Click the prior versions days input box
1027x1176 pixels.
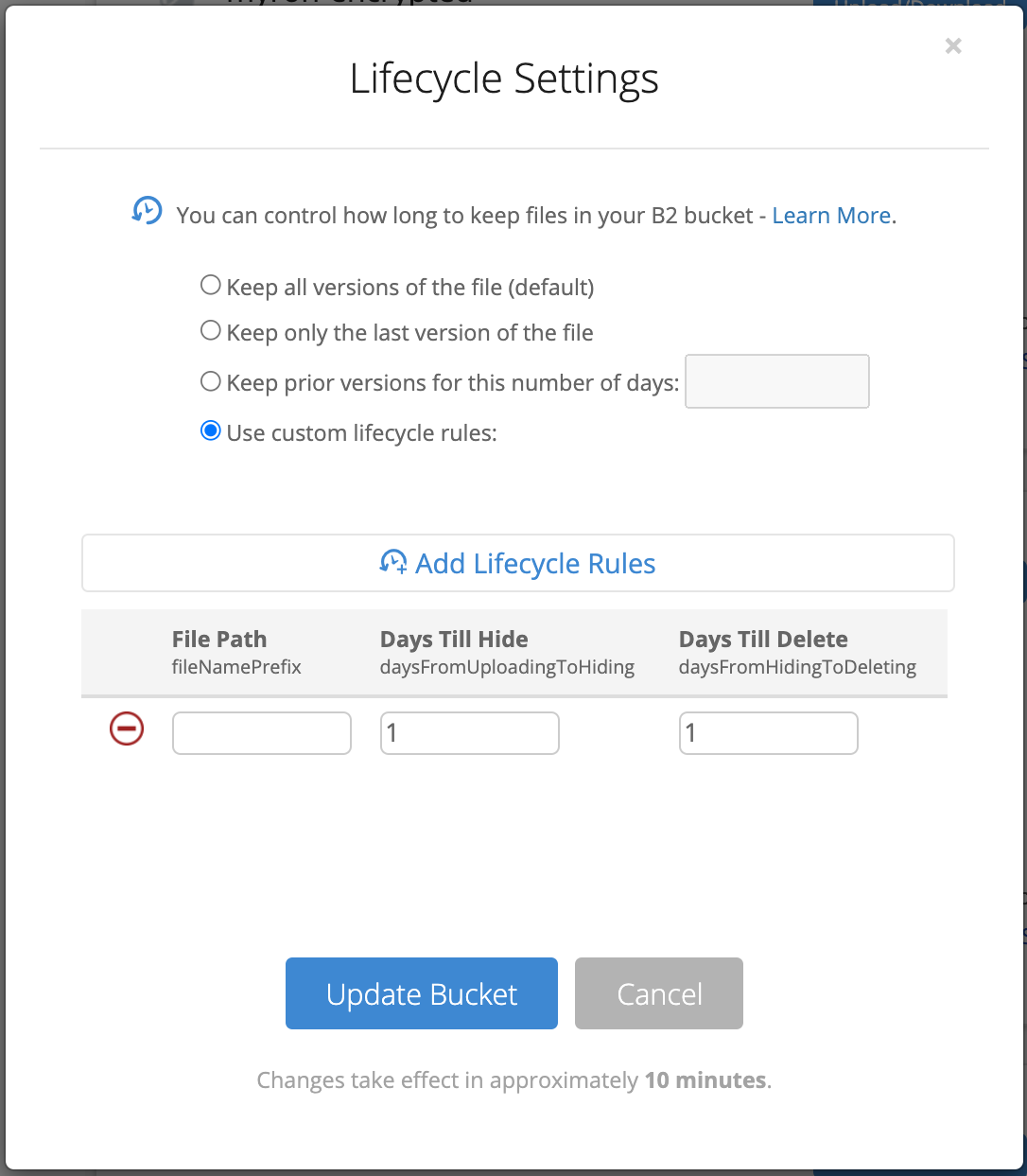click(x=777, y=381)
